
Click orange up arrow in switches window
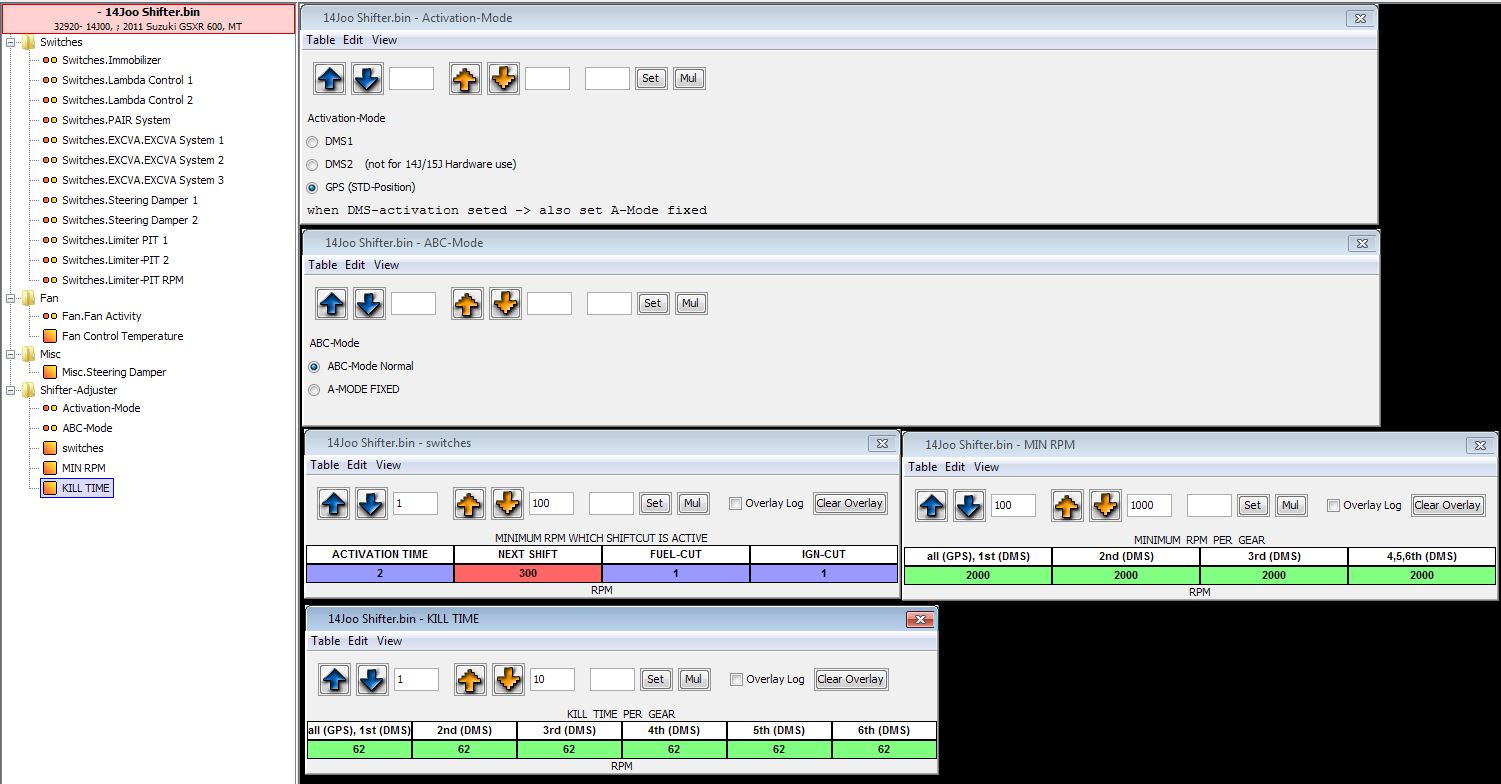(469, 504)
